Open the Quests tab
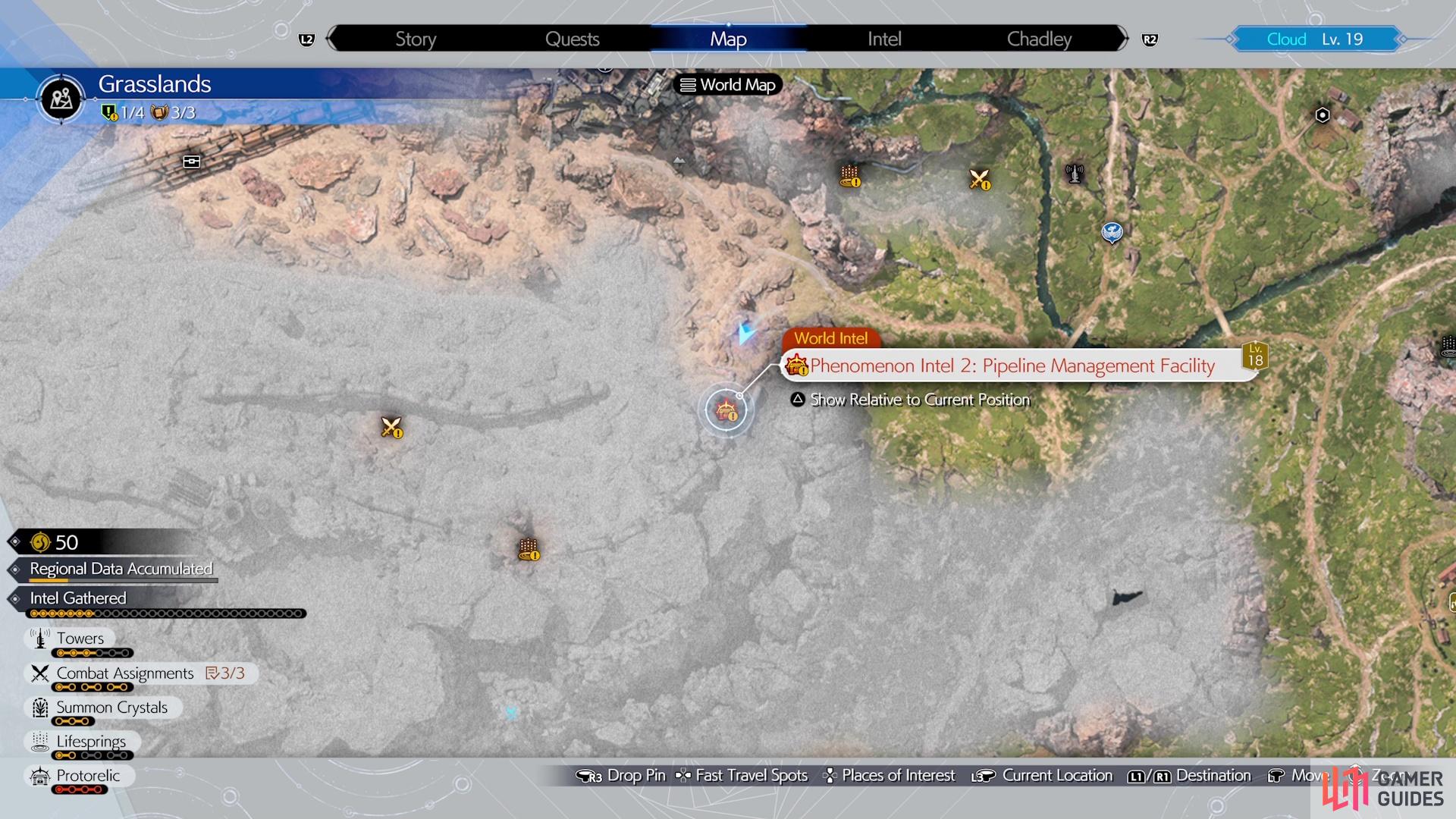Screen dimensions: 1456x819 pos(573,39)
